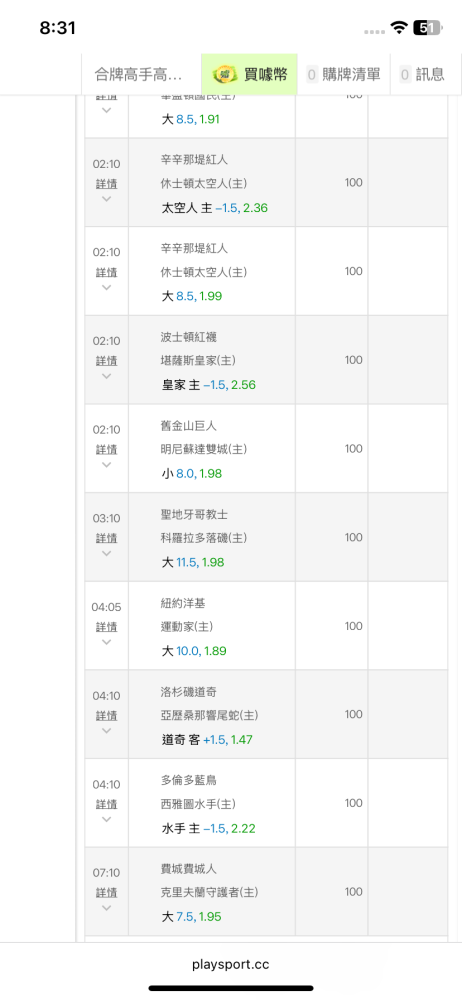Expand chevron for 多倫多藍鳥 game
The image size is (462, 1000).
point(107,819)
